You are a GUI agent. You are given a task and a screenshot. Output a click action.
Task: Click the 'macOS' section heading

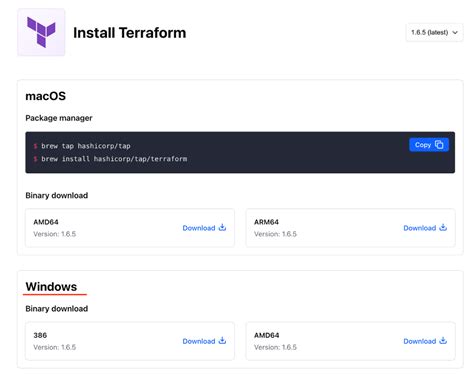pyautogui.click(x=46, y=96)
